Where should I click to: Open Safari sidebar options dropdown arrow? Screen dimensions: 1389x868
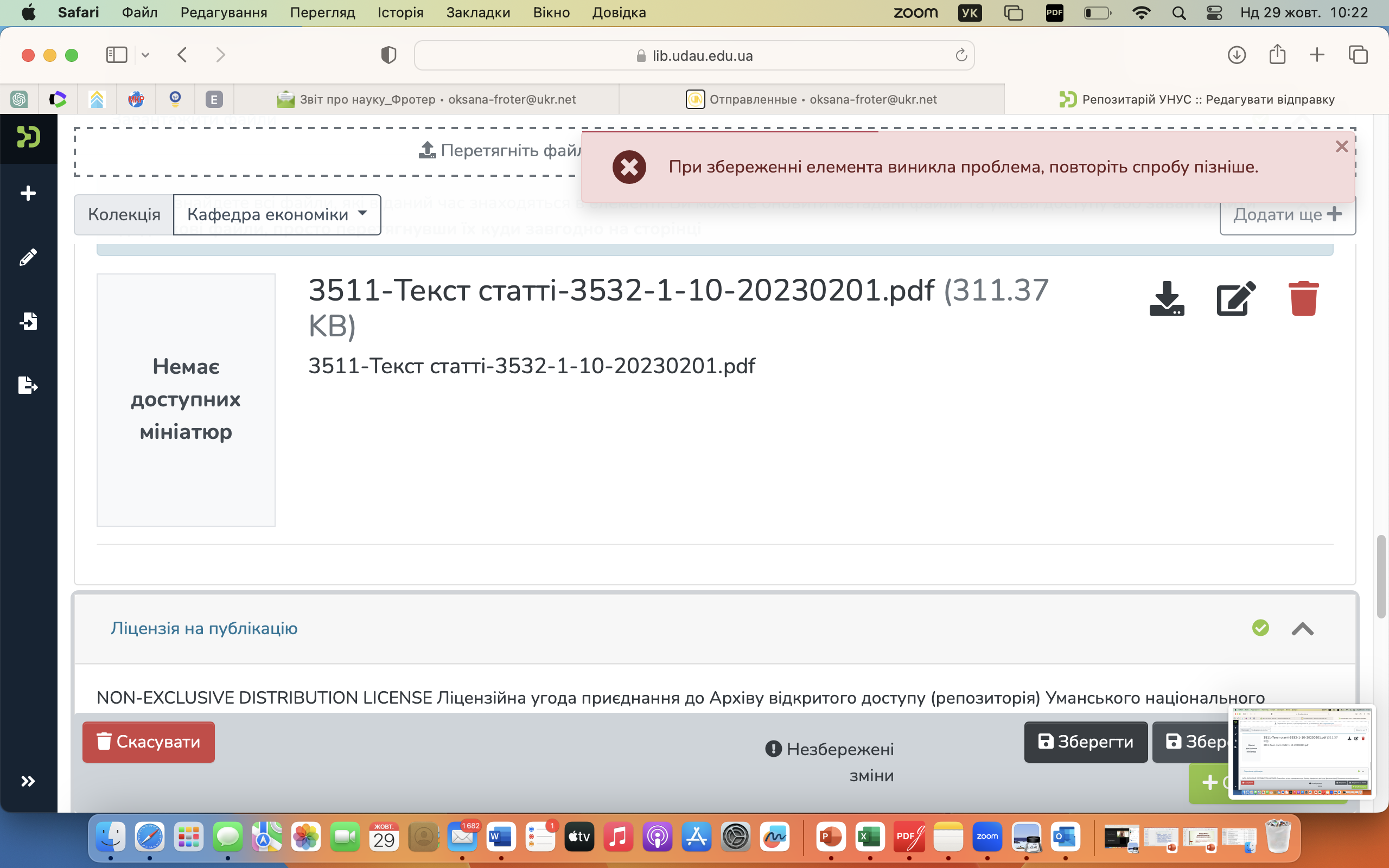click(145, 55)
